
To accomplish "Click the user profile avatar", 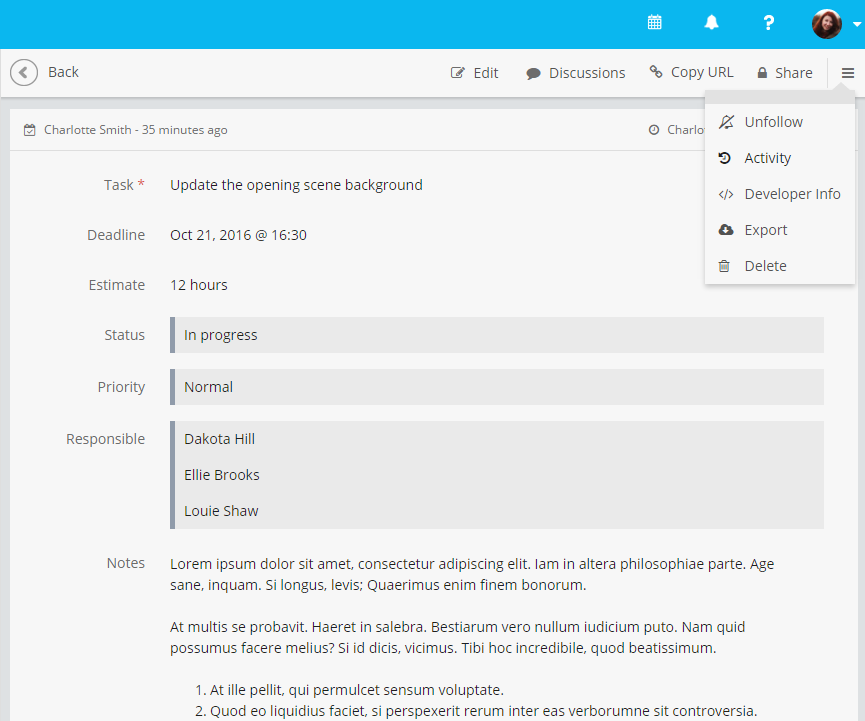I will click(x=826, y=24).
